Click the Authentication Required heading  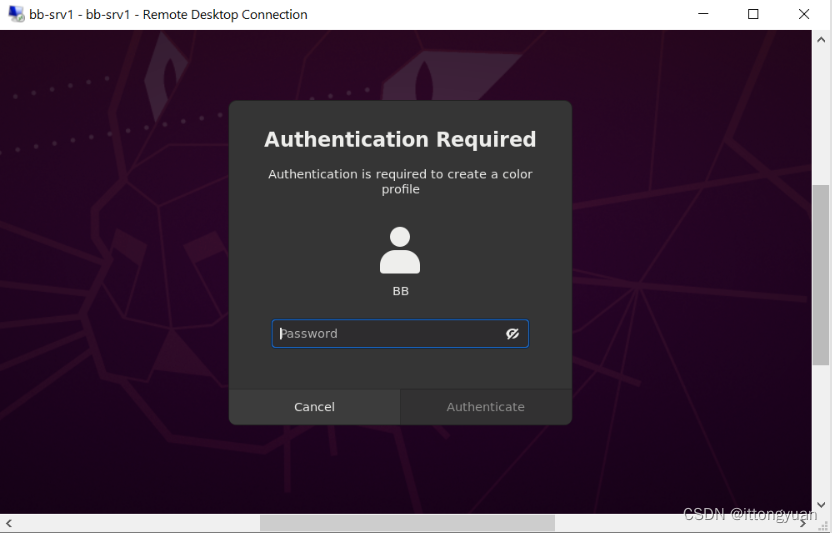pos(400,140)
